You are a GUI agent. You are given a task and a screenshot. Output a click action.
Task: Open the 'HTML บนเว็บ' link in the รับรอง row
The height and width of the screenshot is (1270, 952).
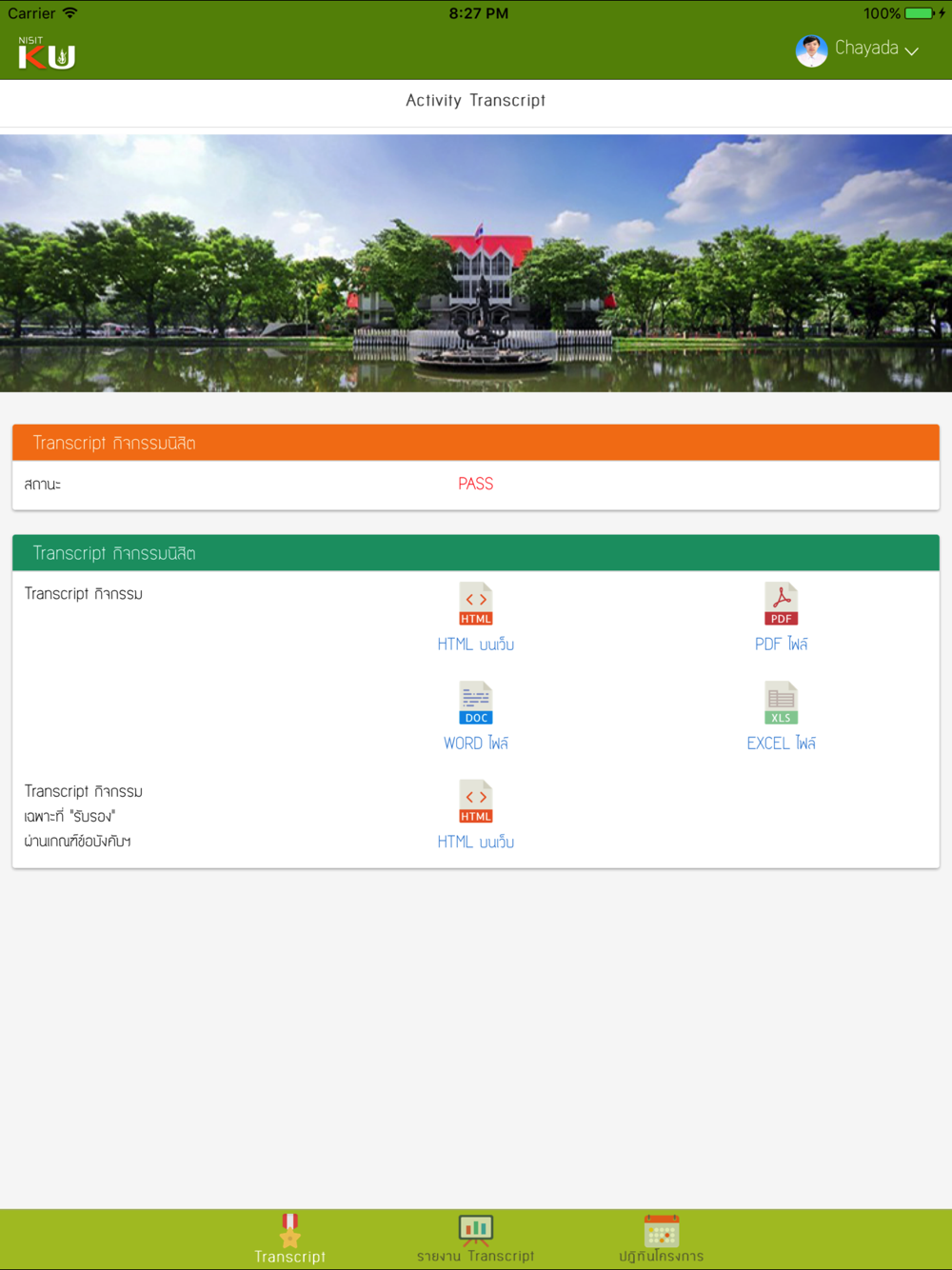476,843
